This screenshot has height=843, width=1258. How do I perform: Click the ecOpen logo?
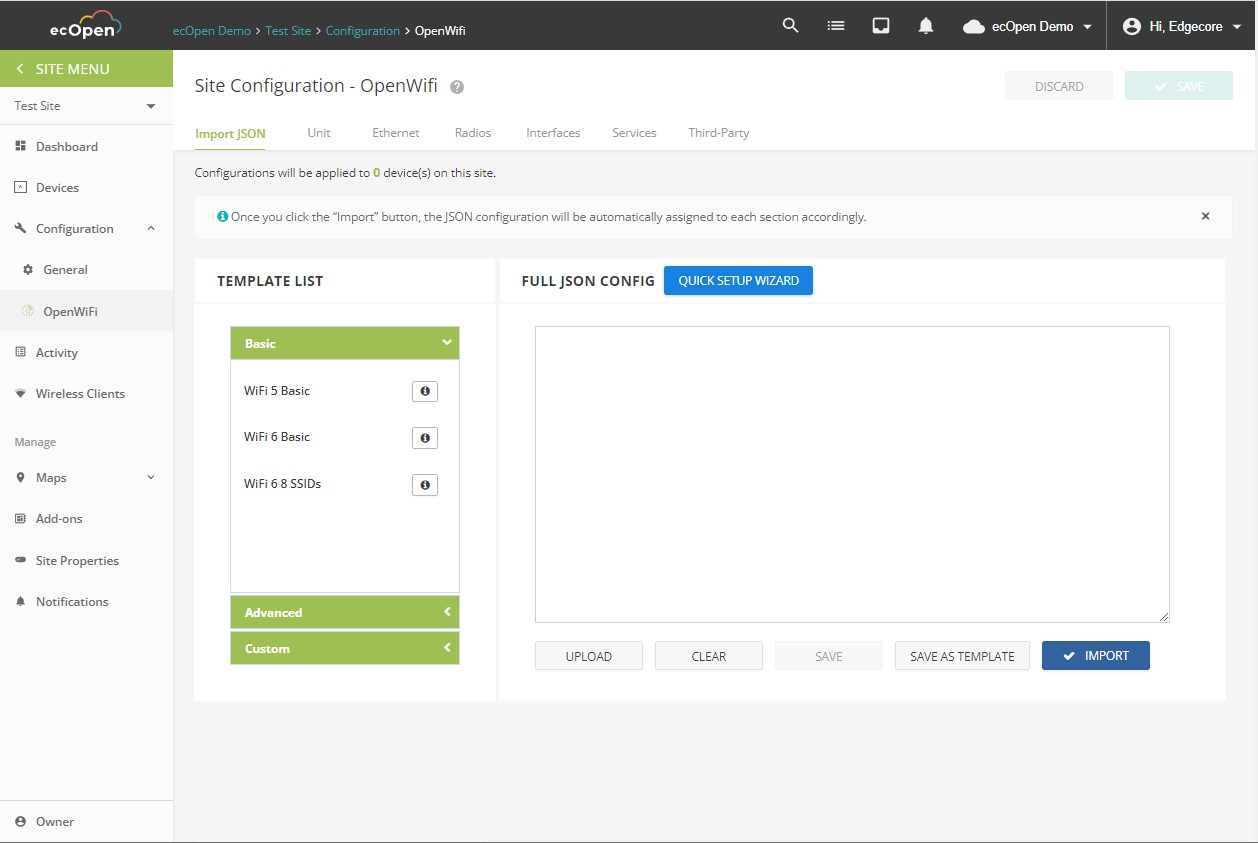pos(86,25)
